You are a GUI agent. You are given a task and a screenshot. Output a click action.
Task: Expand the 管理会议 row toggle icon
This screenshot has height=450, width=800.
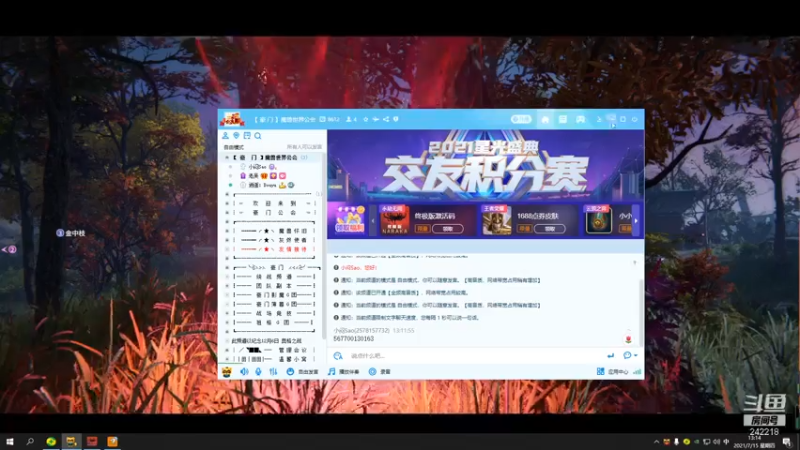(x=227, y=350)
